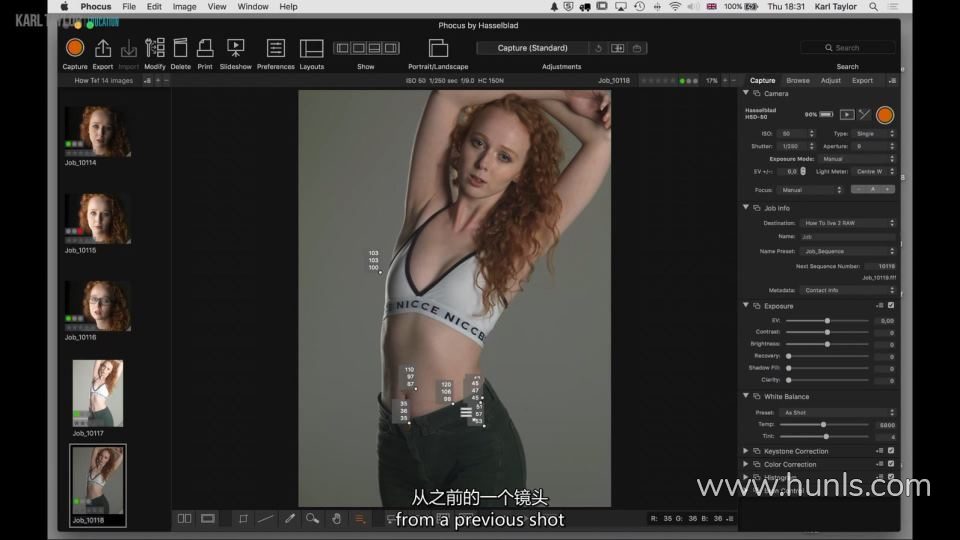Select the straighten line tool

266,519
